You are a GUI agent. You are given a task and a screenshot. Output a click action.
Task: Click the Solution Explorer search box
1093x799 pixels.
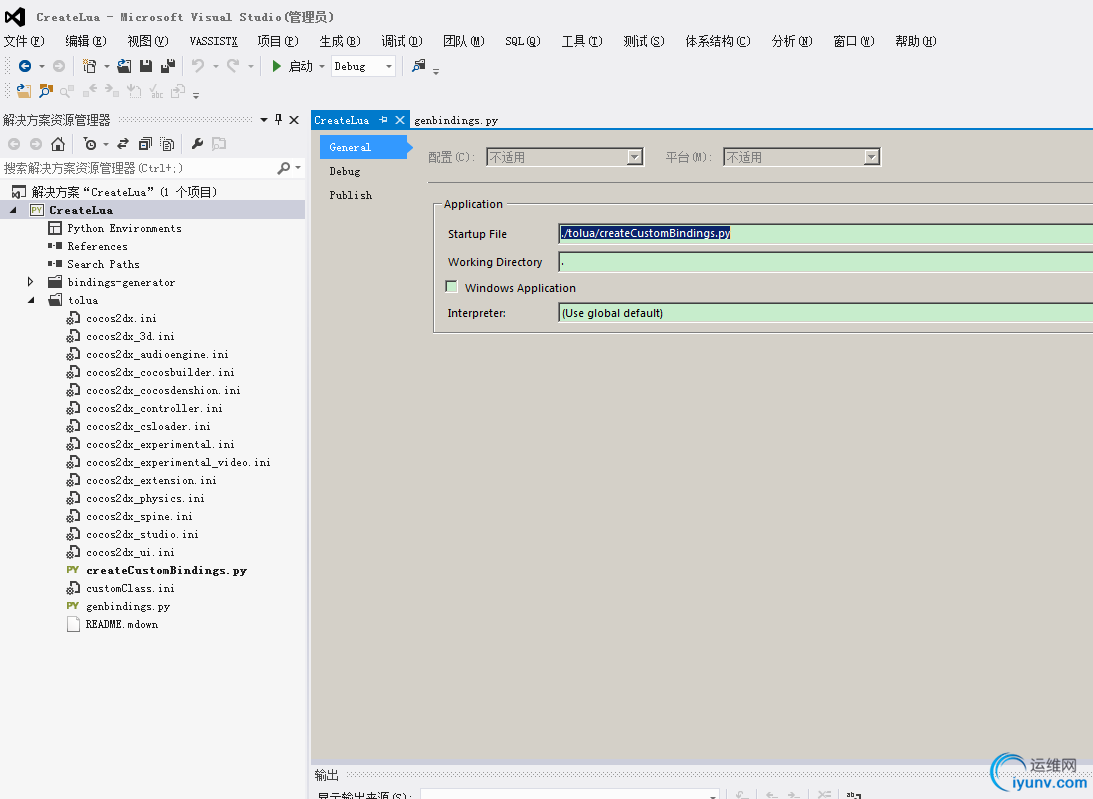[x=139, y=168]
